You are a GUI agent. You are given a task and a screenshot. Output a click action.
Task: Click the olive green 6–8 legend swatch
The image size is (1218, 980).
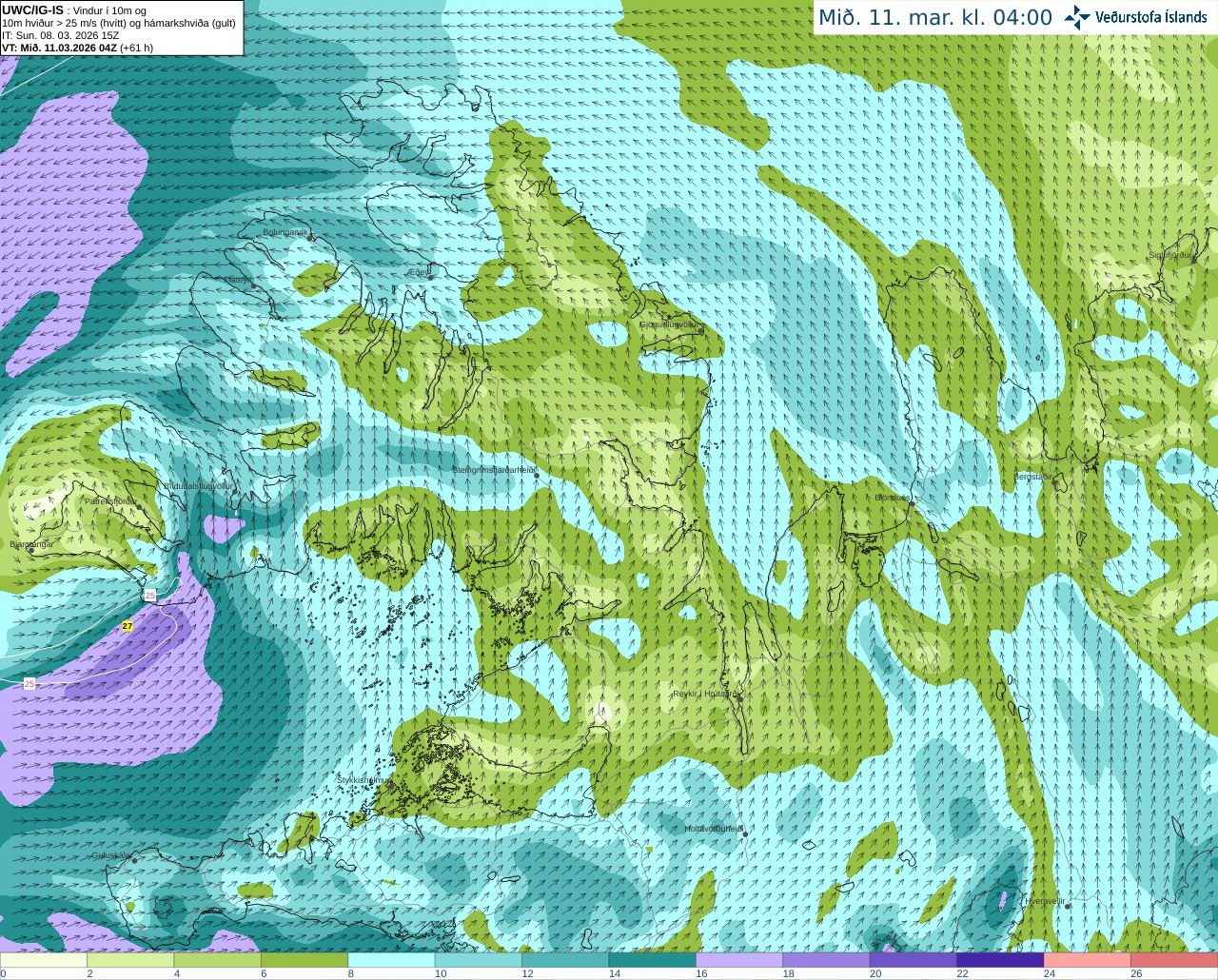click(305, 960)
